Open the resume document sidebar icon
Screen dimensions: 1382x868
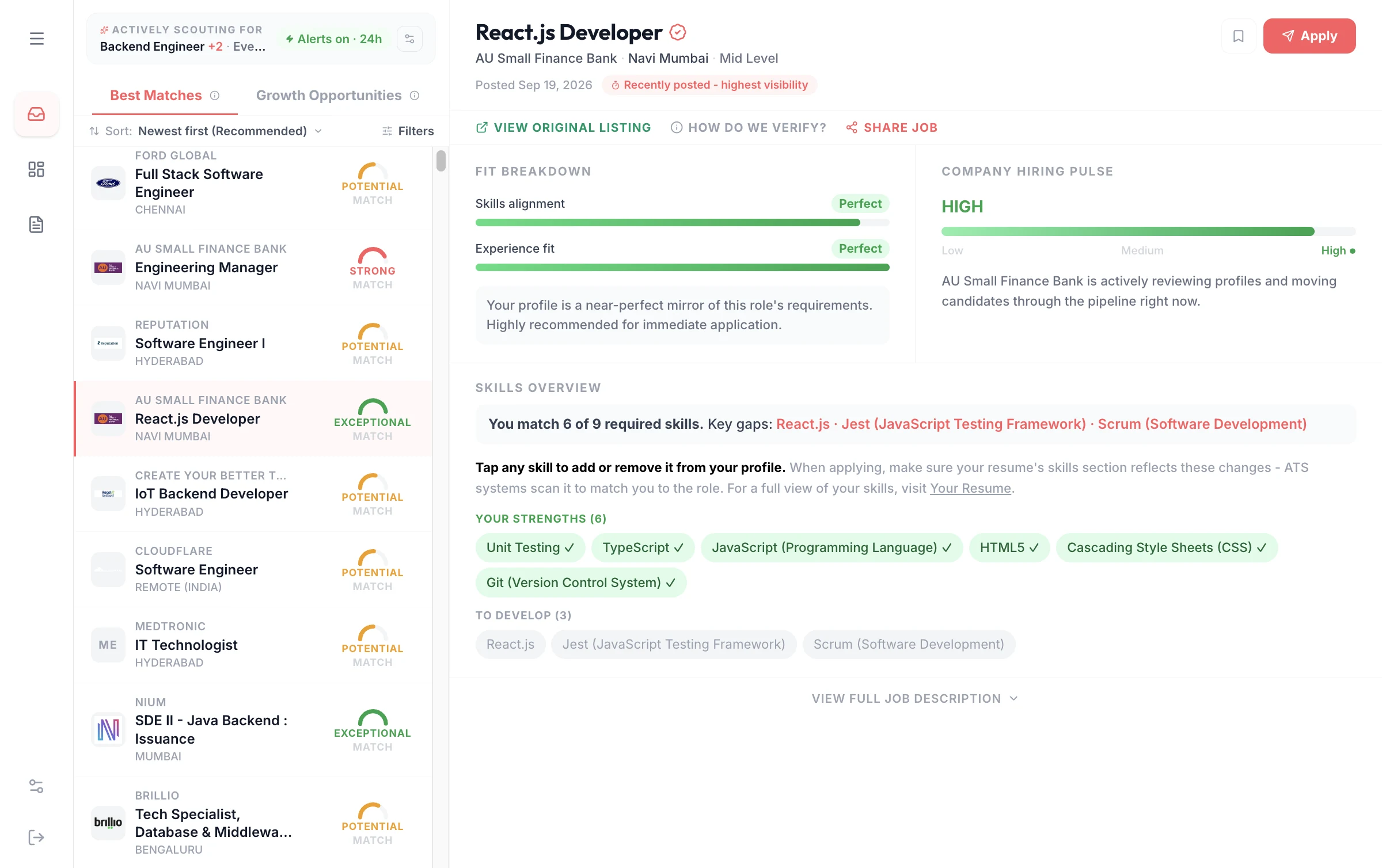(x=36, y=224)
